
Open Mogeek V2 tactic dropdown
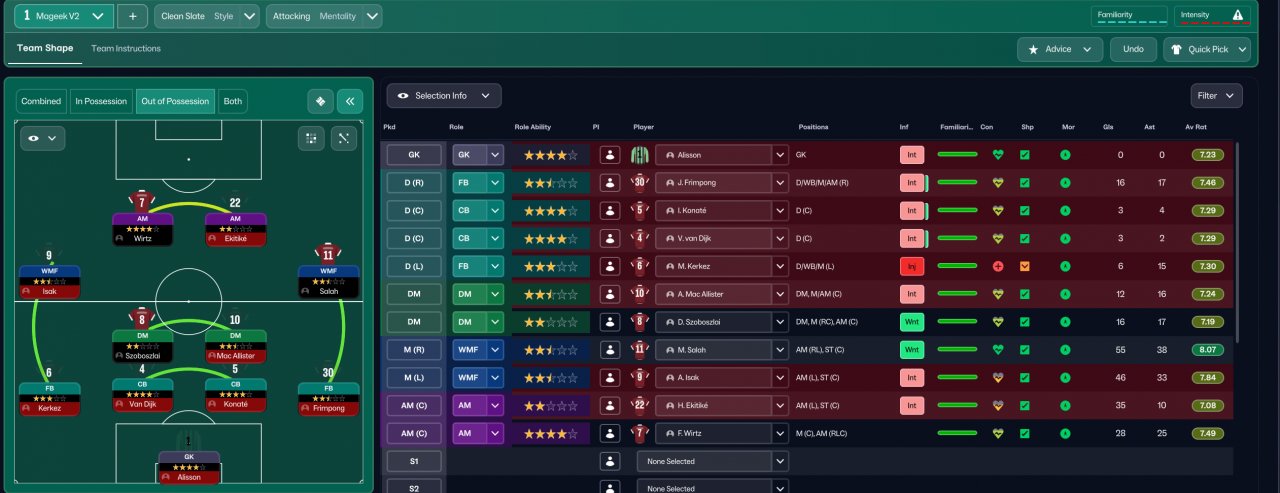coord(64,16)
